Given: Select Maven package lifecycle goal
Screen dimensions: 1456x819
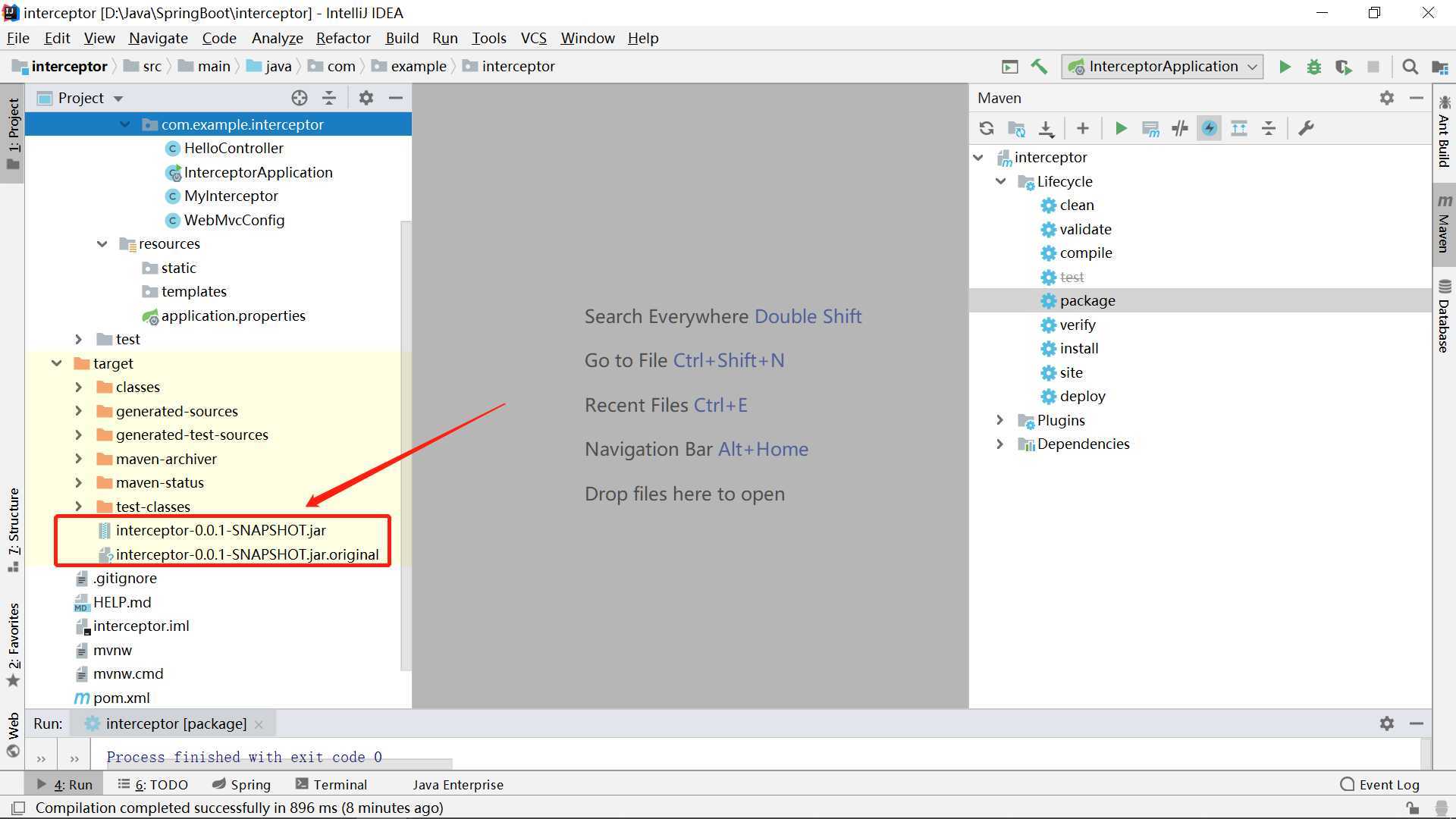Looking at the screenshot, I should (1087, 300).
